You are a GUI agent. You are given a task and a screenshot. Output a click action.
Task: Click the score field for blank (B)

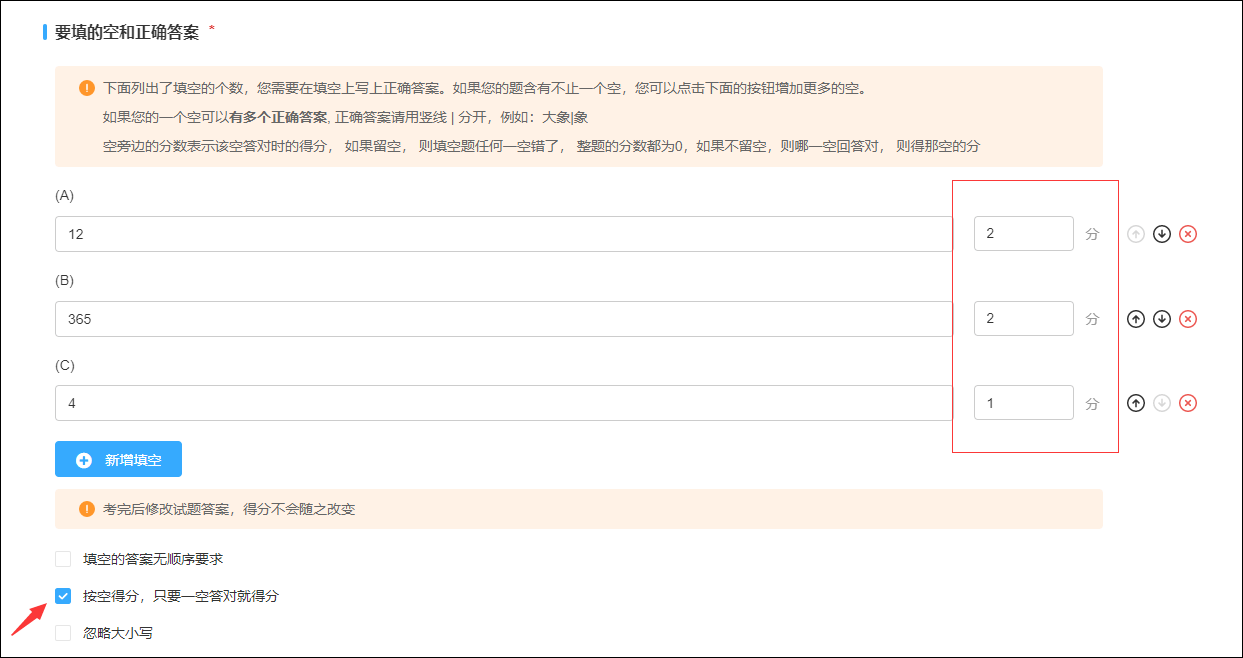pos(1023,318)
